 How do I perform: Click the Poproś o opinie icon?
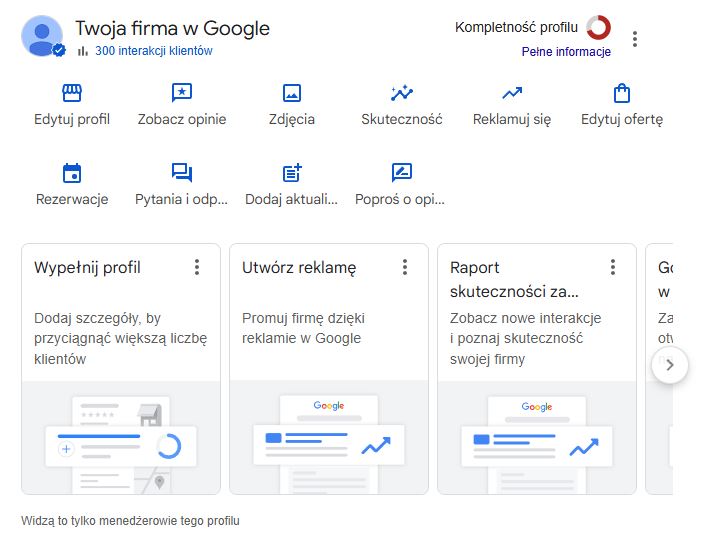point(401,173)
